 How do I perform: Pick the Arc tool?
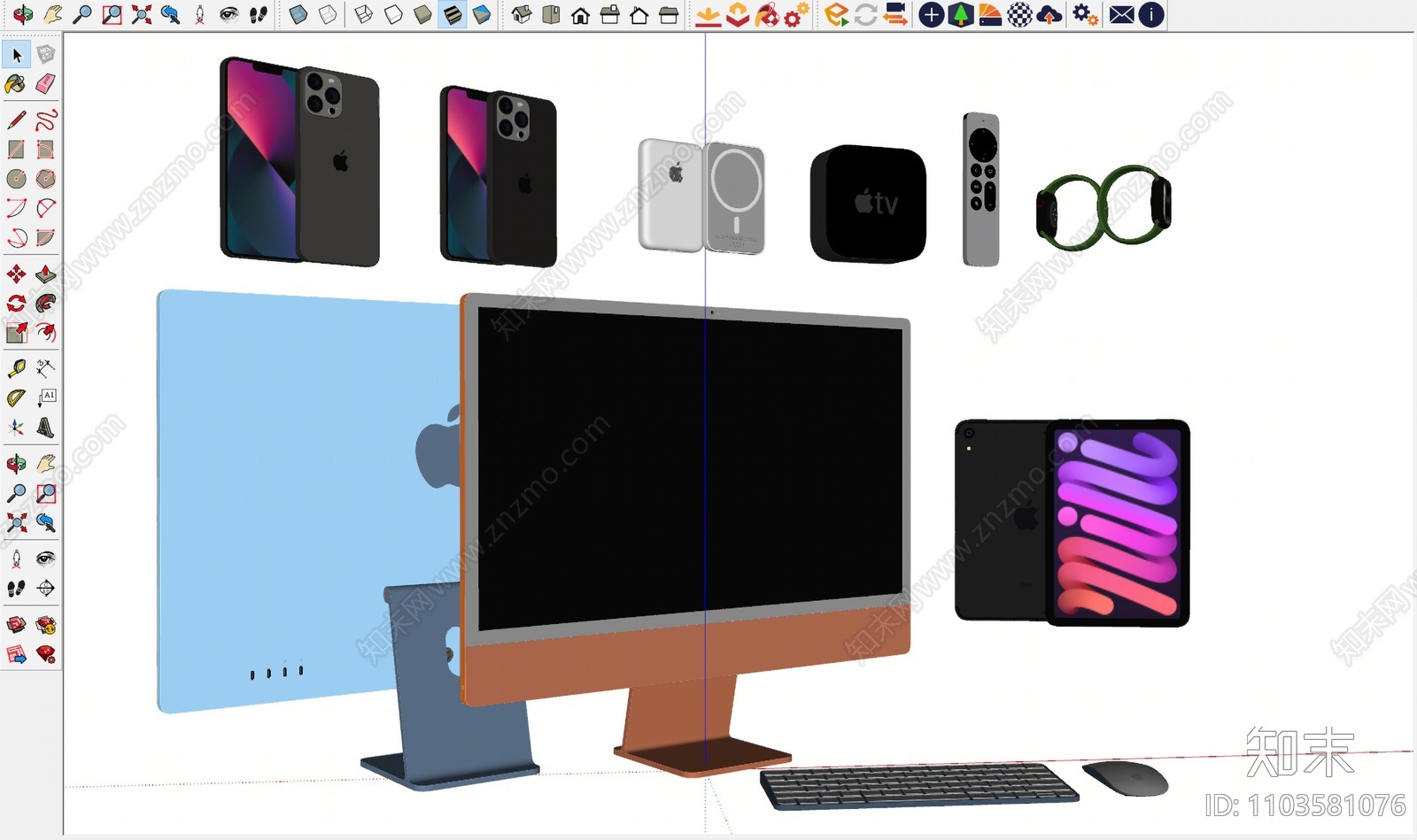(16, 208)
